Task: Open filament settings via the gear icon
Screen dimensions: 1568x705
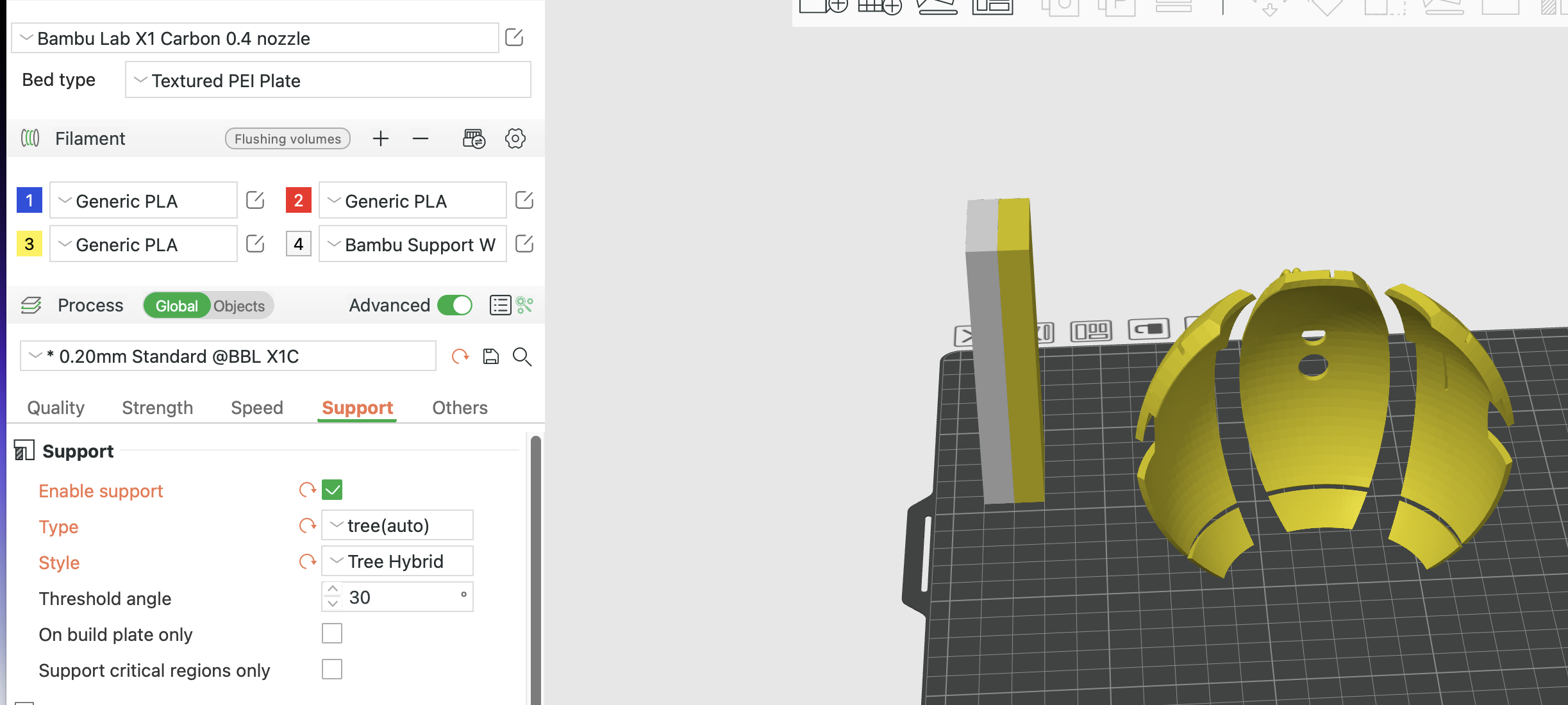Action: (x=515, y=138)
